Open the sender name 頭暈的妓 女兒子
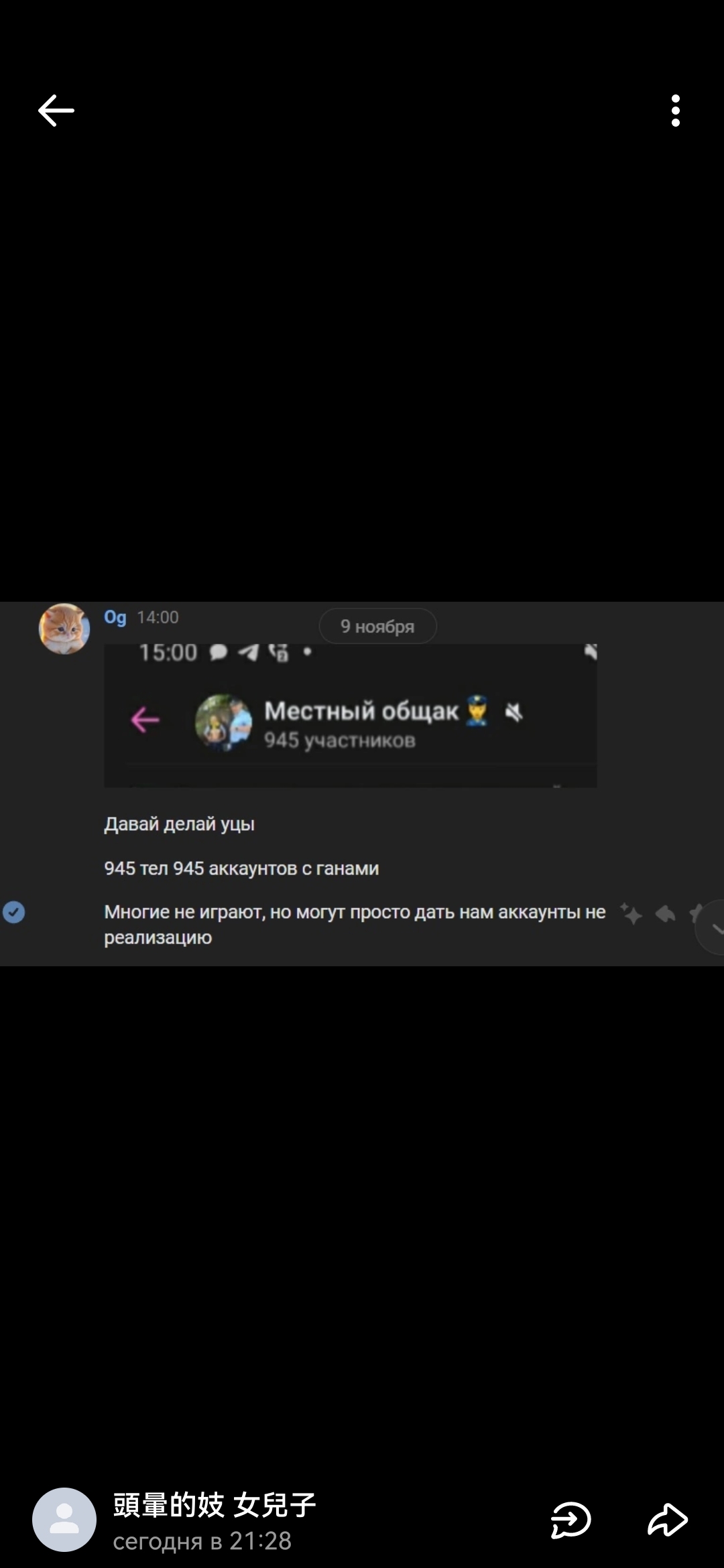724x1568 pixels. 215,1505
